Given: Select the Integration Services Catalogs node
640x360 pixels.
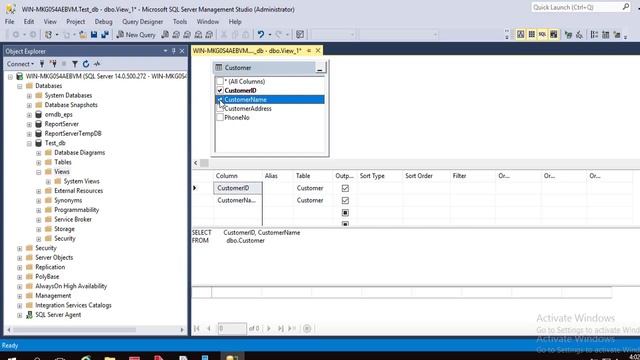Looking at the screenshot, I should click(x=73, y=305).
